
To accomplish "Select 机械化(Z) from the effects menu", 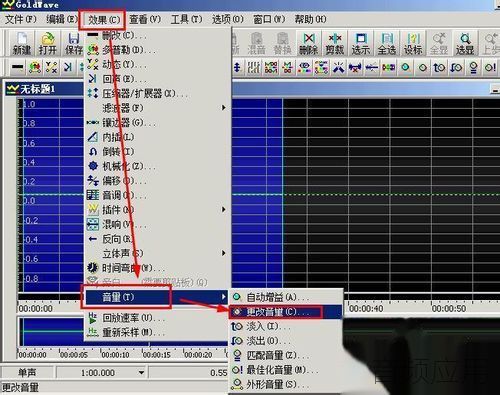I will click(157, 166).
